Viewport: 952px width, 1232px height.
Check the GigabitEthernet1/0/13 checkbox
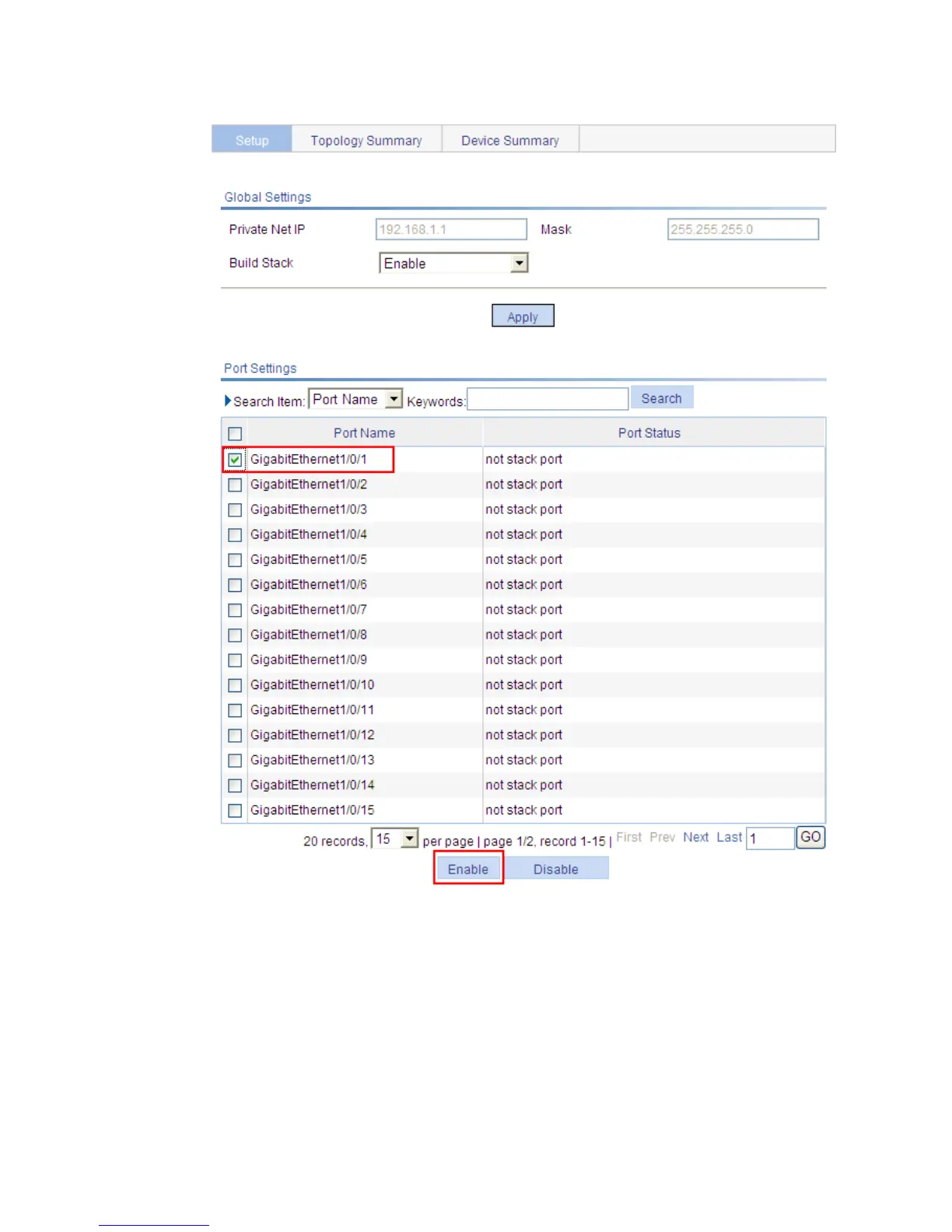click(235, 761)
